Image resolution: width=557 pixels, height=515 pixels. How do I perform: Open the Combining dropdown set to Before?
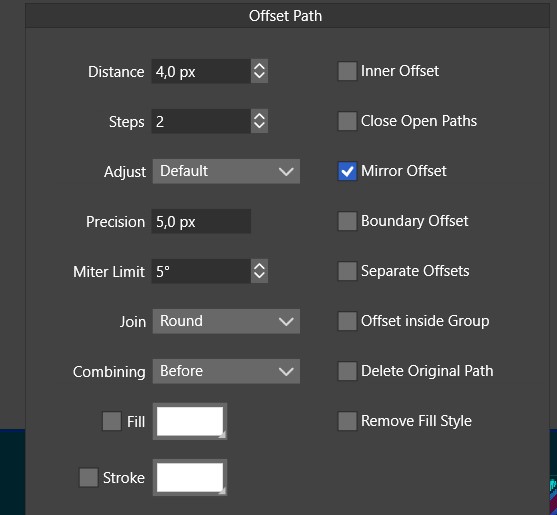tap(226, 372)
